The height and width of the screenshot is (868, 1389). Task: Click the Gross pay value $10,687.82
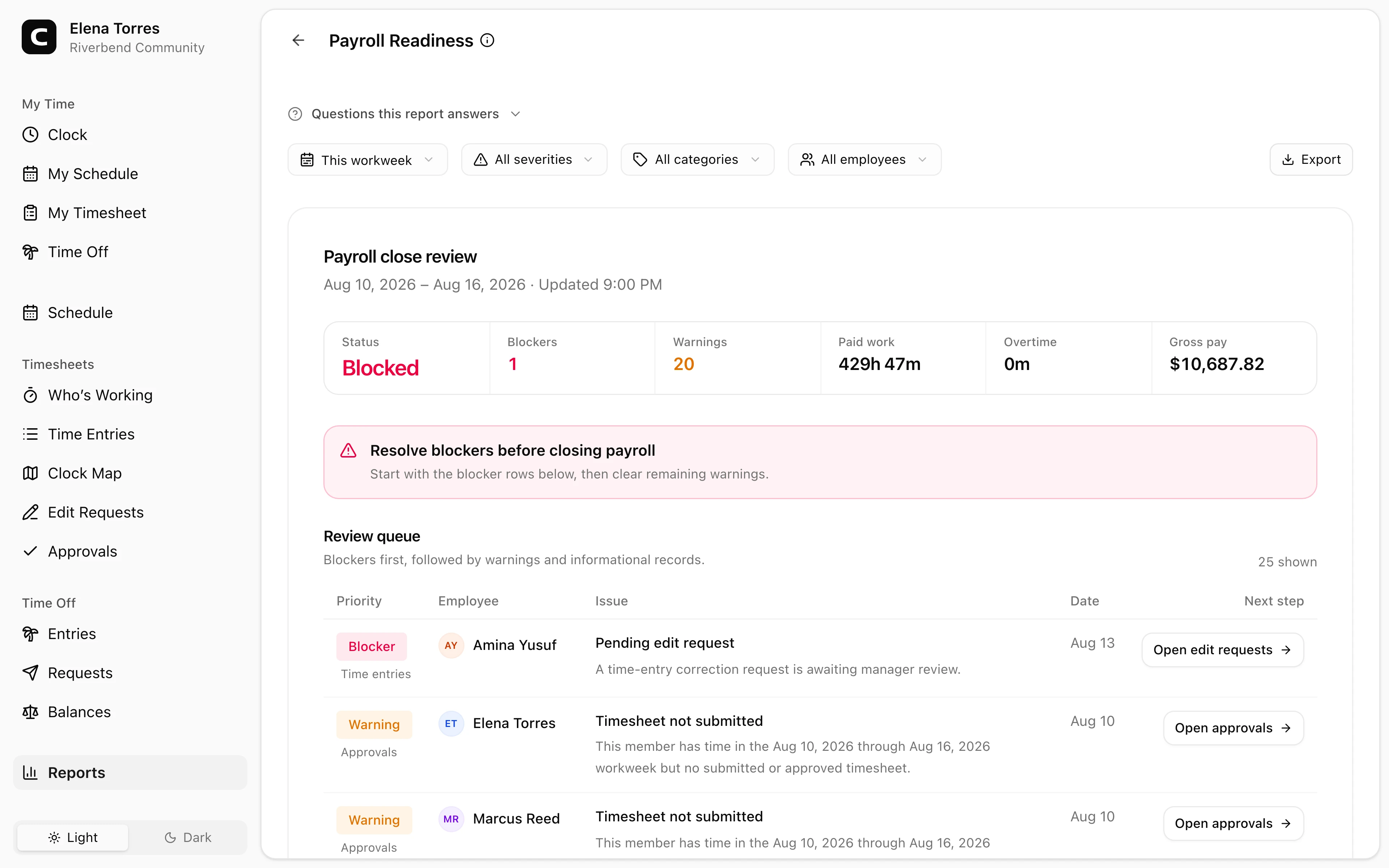[x=1217, y=365]
